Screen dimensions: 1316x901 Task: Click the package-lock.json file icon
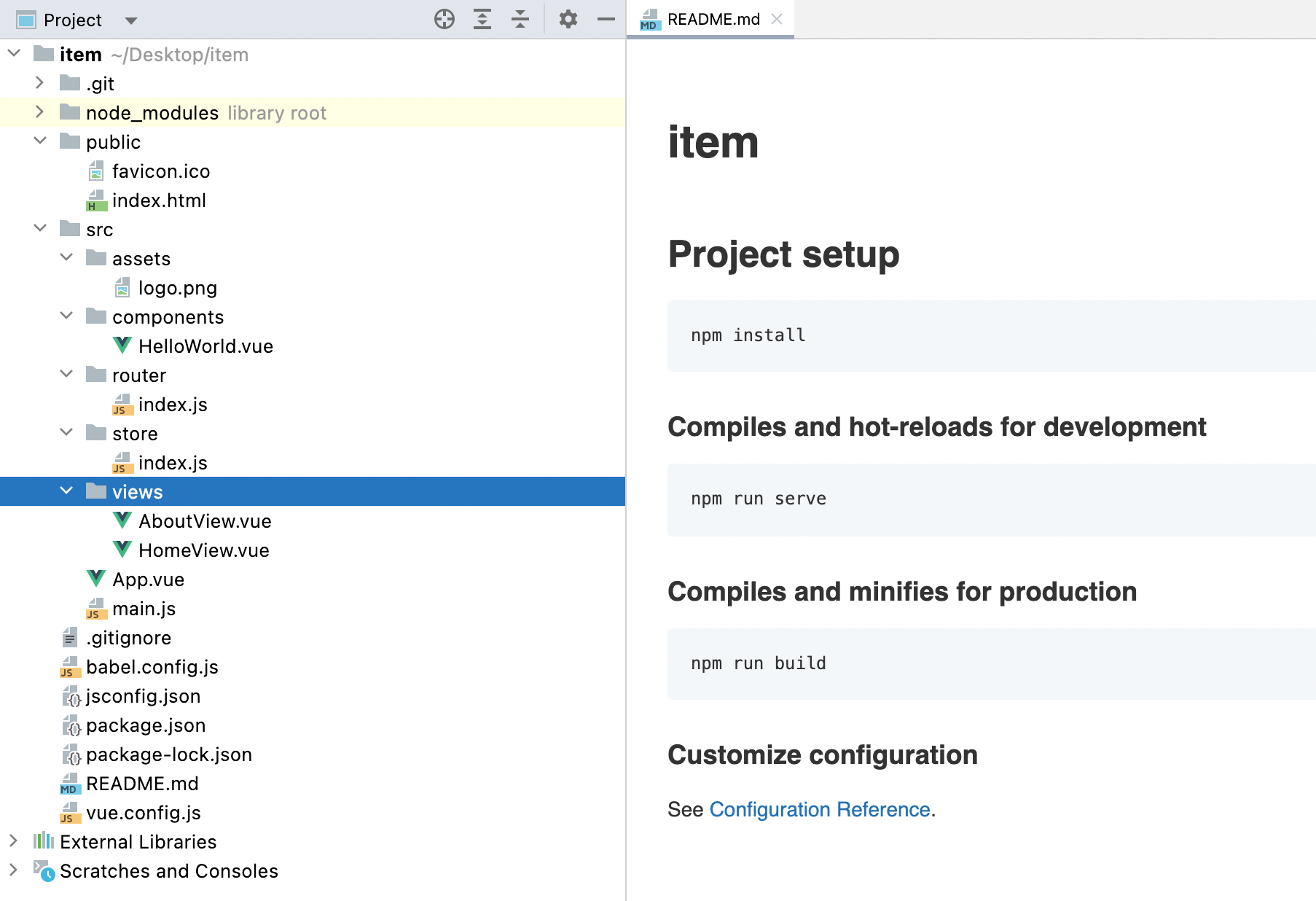point(71,755)
